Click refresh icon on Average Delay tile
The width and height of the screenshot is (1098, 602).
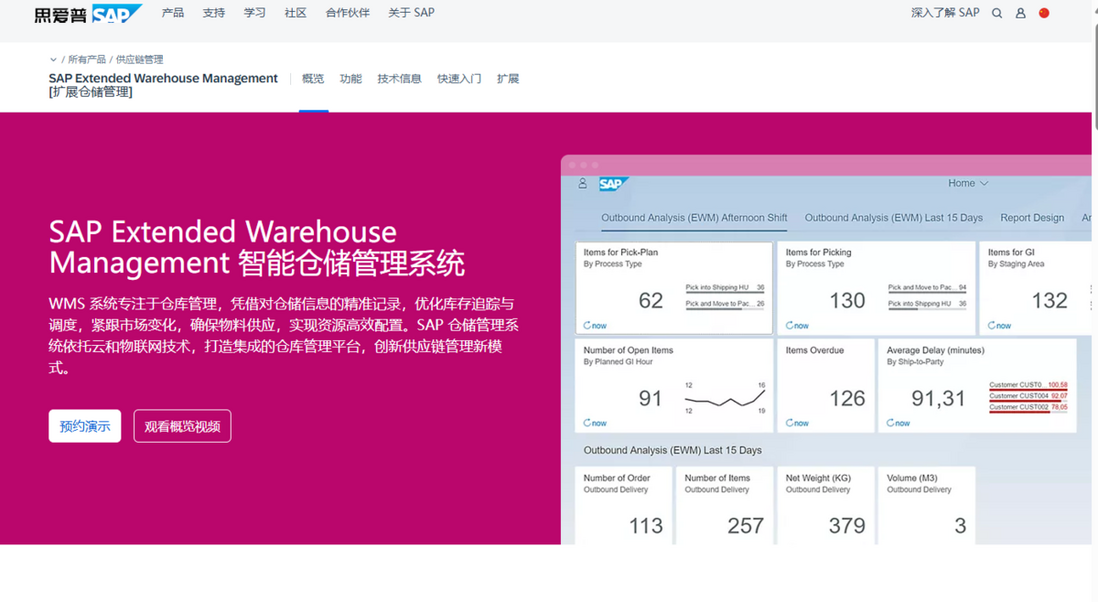pyautogui.click(x=890, y=423)
